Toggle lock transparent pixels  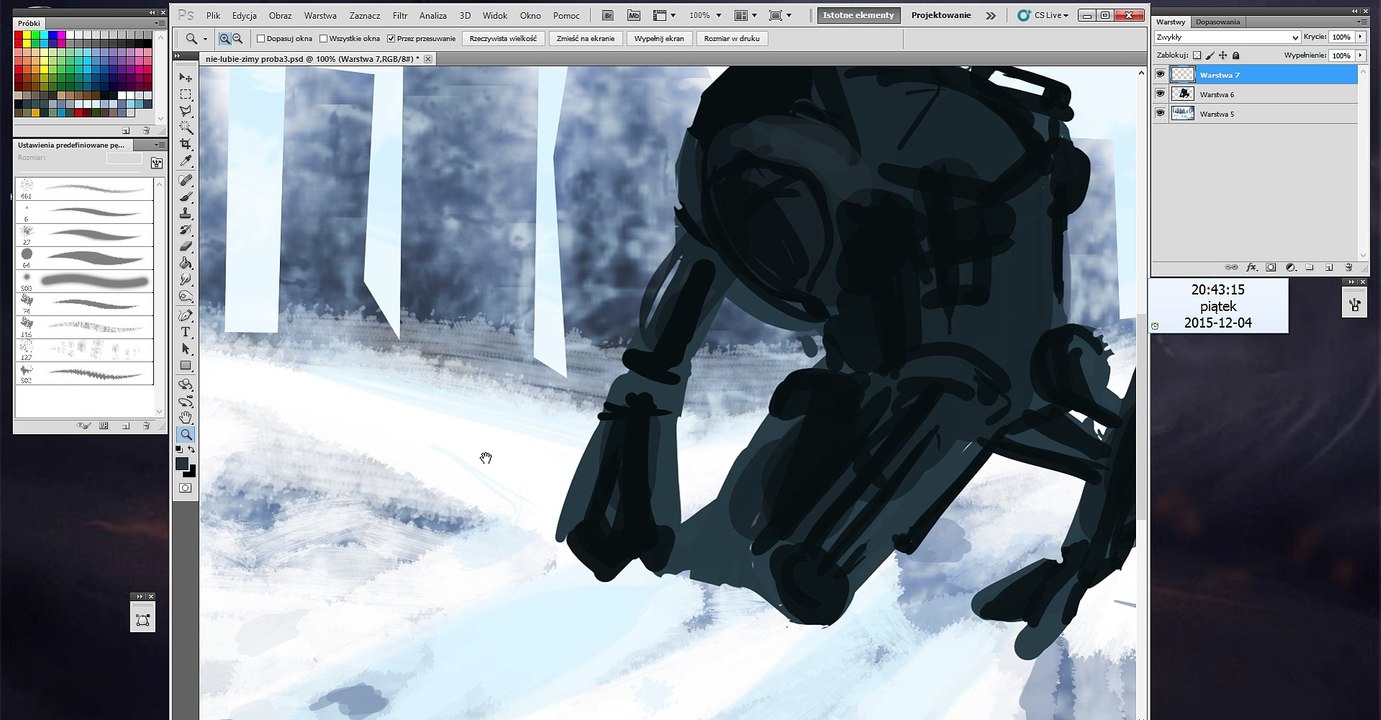coord(1197,56)
